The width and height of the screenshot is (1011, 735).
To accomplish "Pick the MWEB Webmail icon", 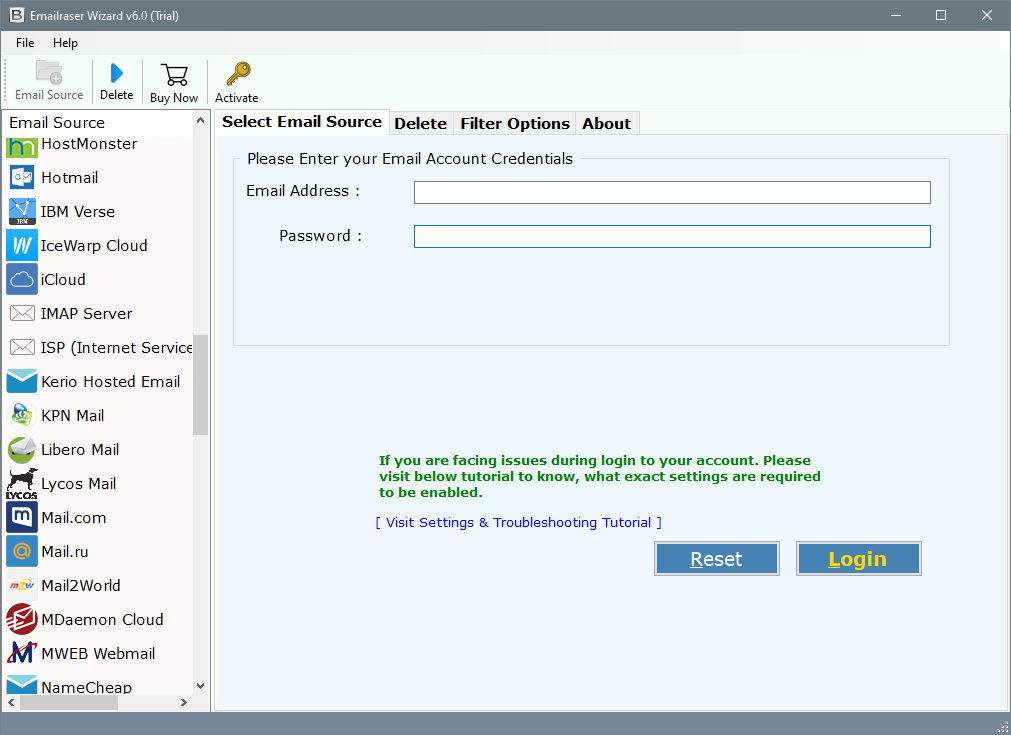I will pos(22,653).
